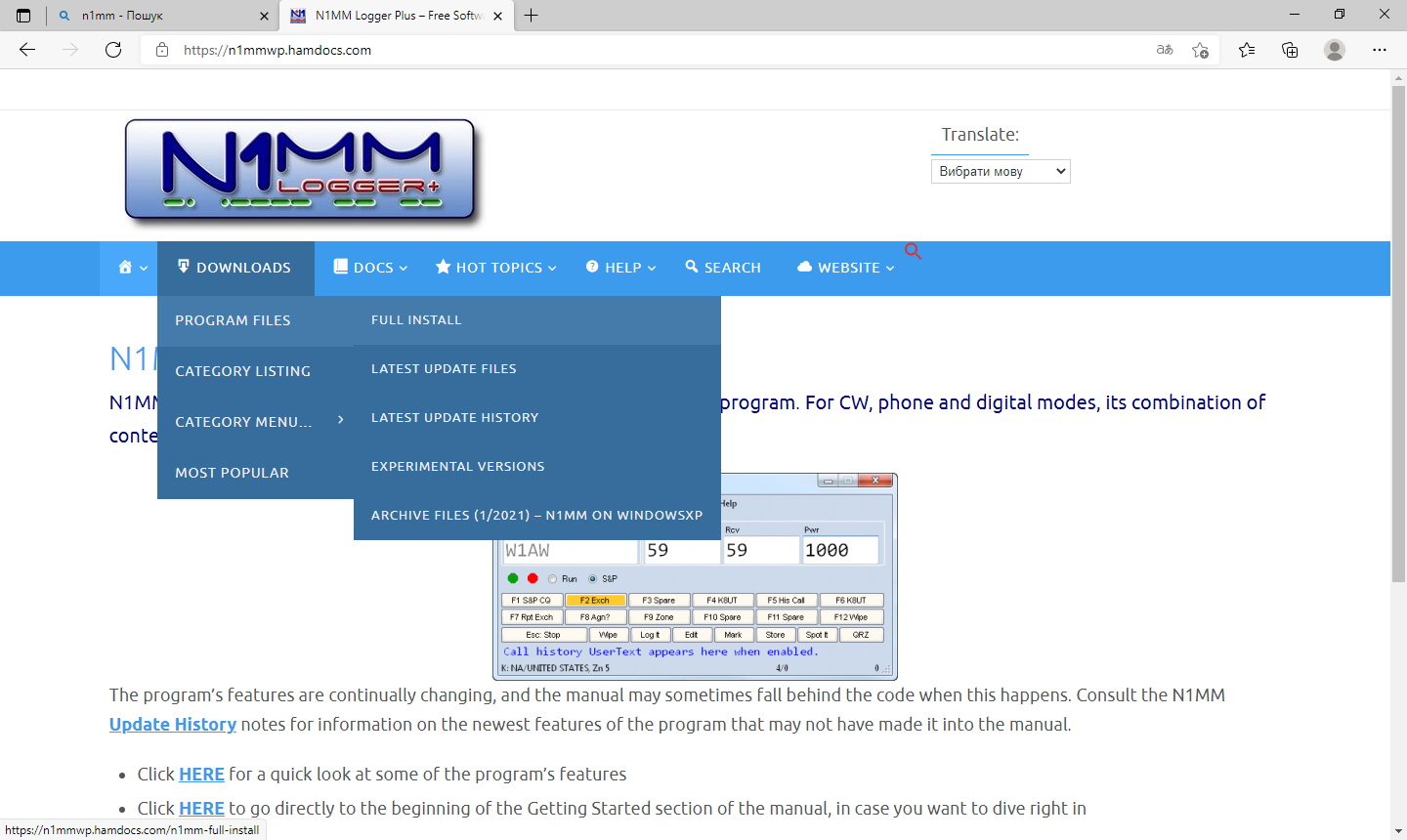The height and width of the screenshot is (840, 1407).
Task: Open the Collections icon
Action: (x=1290, y=50)
